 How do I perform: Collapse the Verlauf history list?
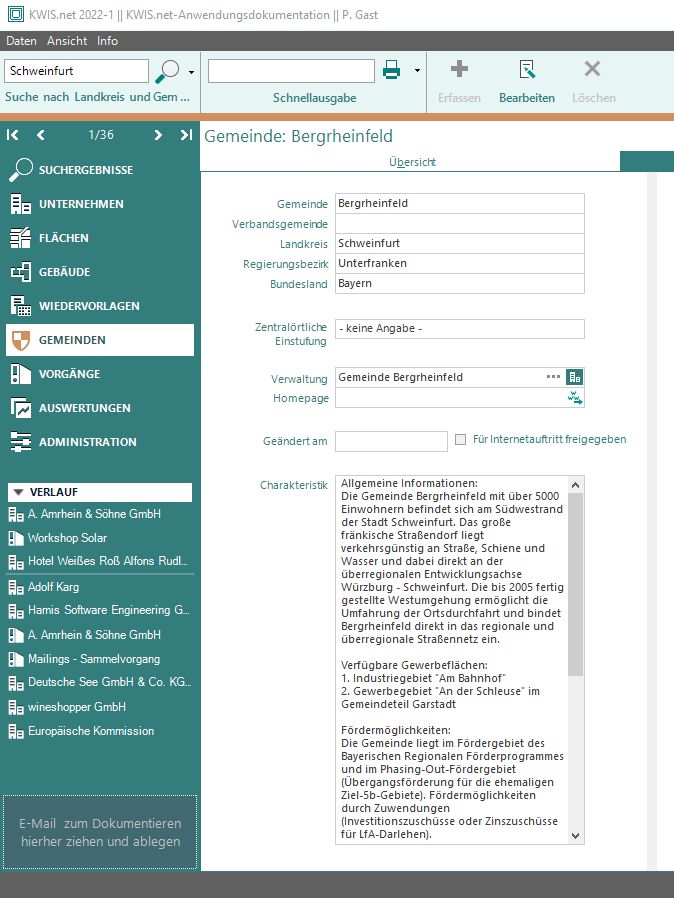click(x=18, y=492)
